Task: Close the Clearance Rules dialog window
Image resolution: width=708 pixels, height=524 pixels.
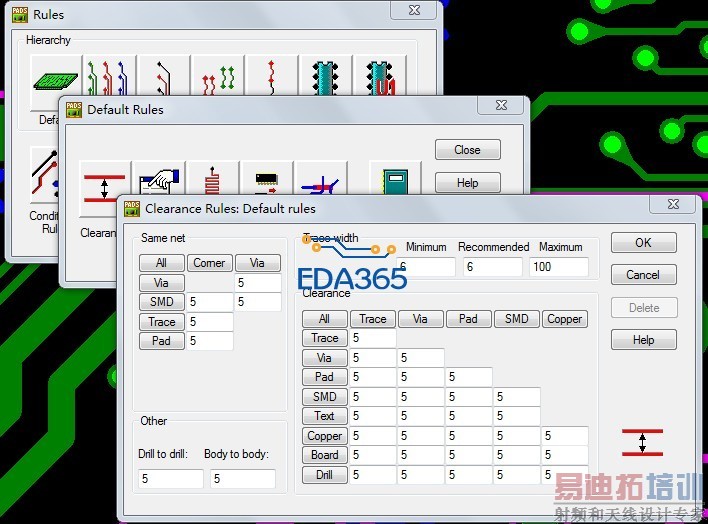Action: [x=673, y=204]
